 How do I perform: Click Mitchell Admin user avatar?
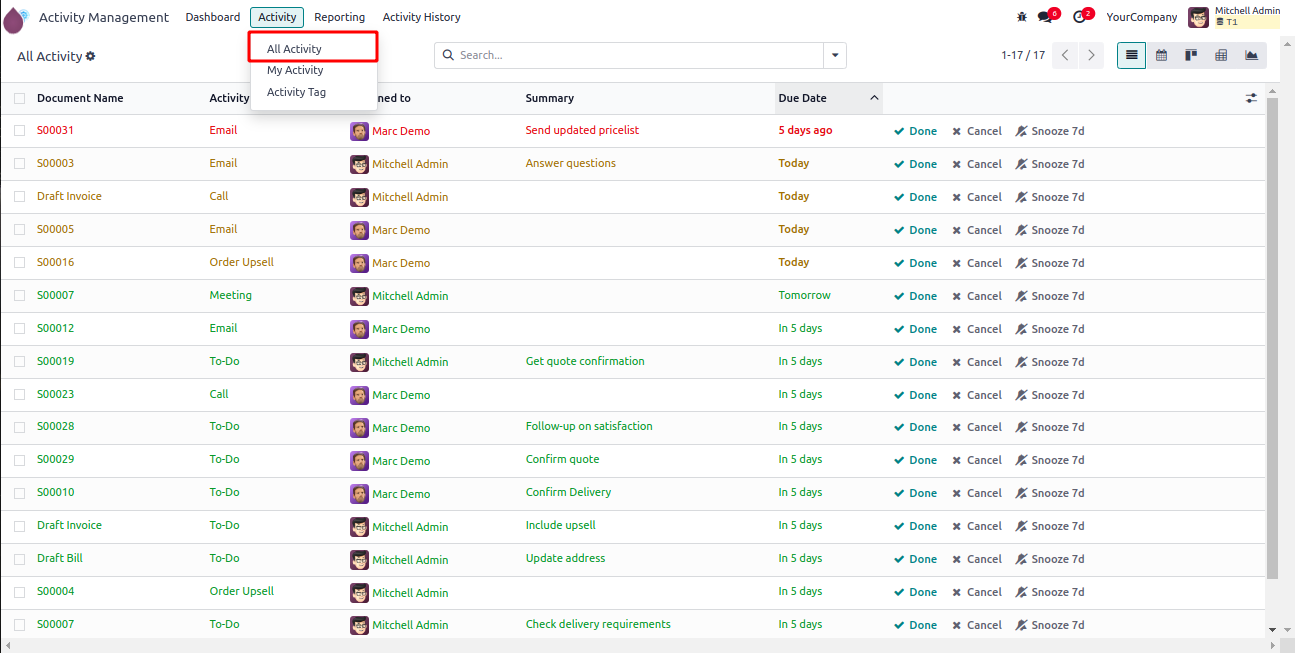tap(1198, 17)
